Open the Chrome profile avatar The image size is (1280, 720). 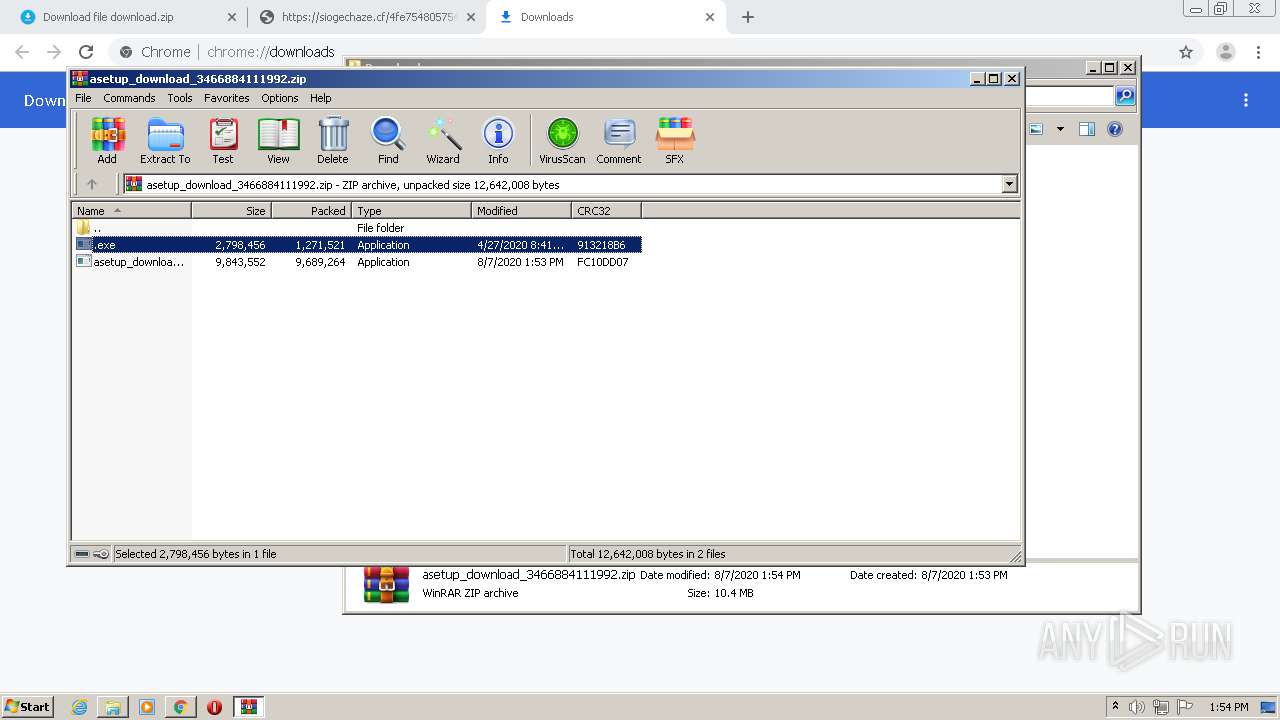[x=1226, y=52]
